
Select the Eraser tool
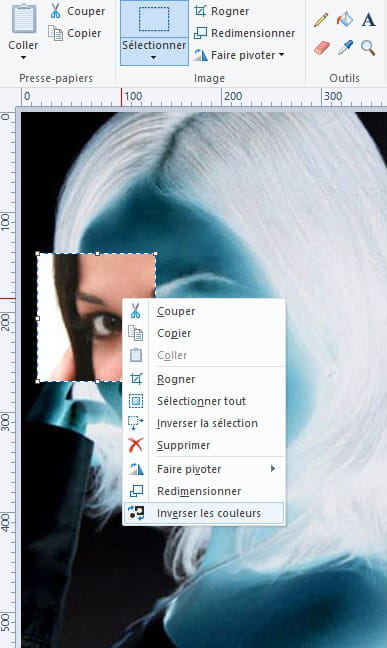pyautogui.click(x=322, y=48)
